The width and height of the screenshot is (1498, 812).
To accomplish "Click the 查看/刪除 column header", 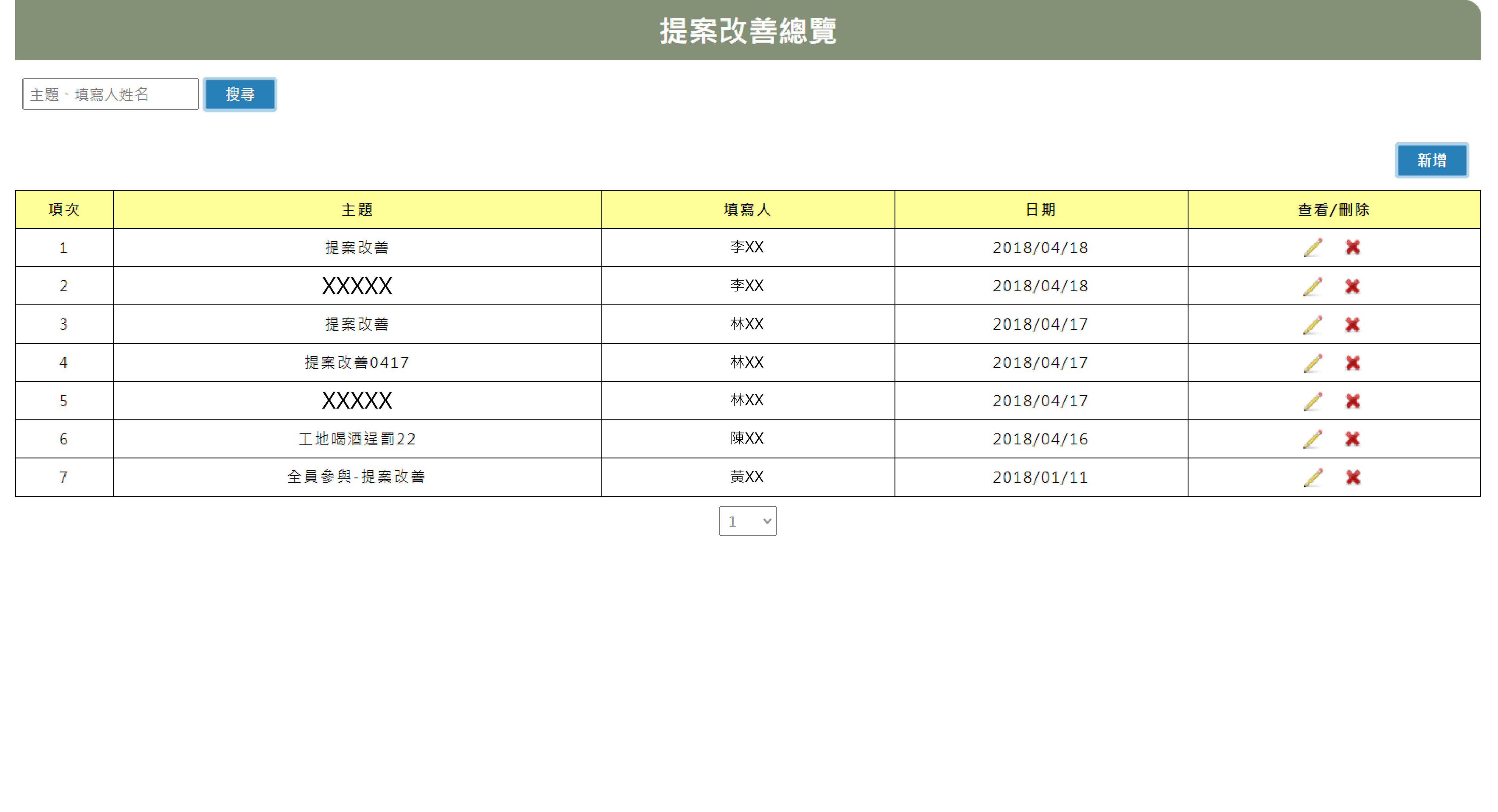I will click(1334, 209).
